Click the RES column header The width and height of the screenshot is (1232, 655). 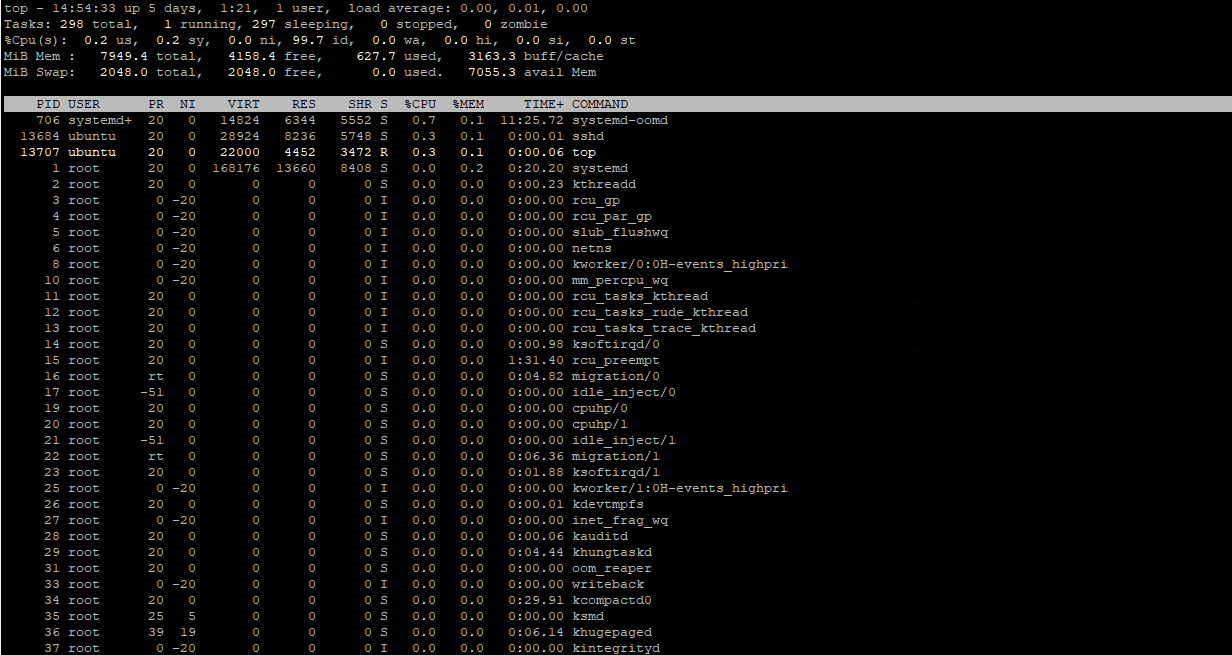coord(304,104)
